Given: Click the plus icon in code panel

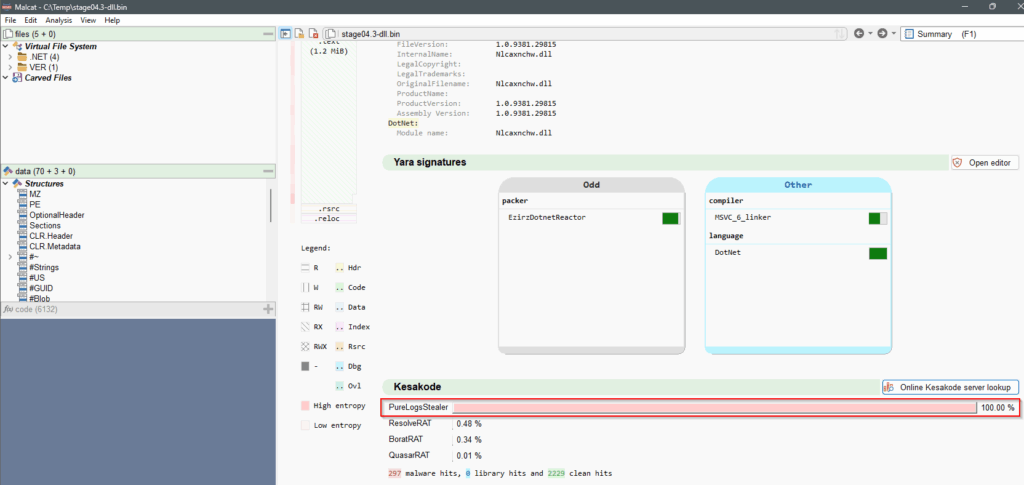Looking at the screenshot, I should [267, 310].
